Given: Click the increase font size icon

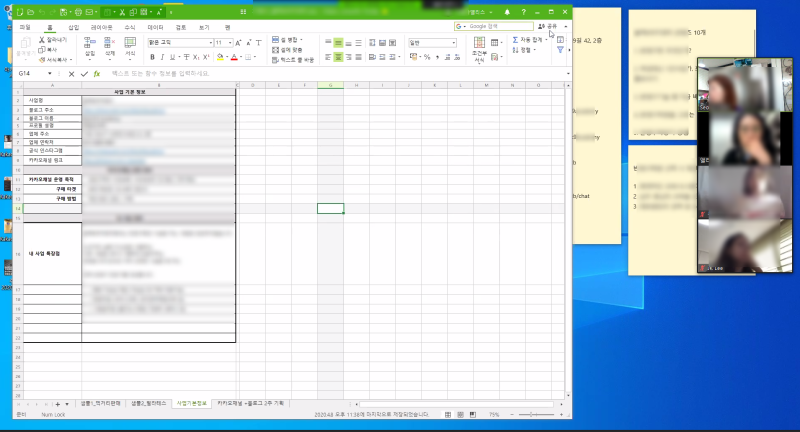Looking at the screenshot, I should click(238, 43).
